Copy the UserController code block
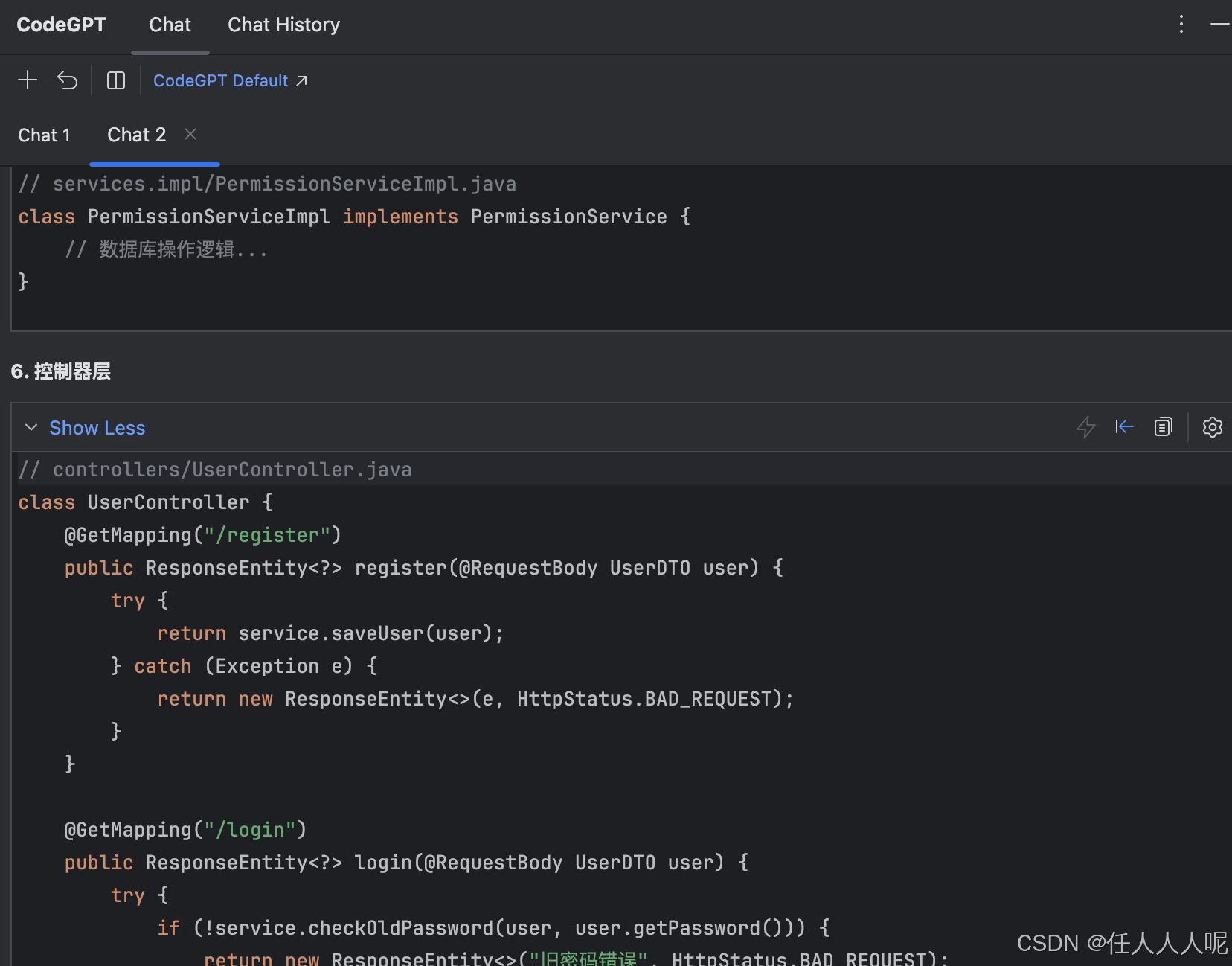Image resolution: width=1232 pixels, height=966 pixels. (x=1163, y=426)
